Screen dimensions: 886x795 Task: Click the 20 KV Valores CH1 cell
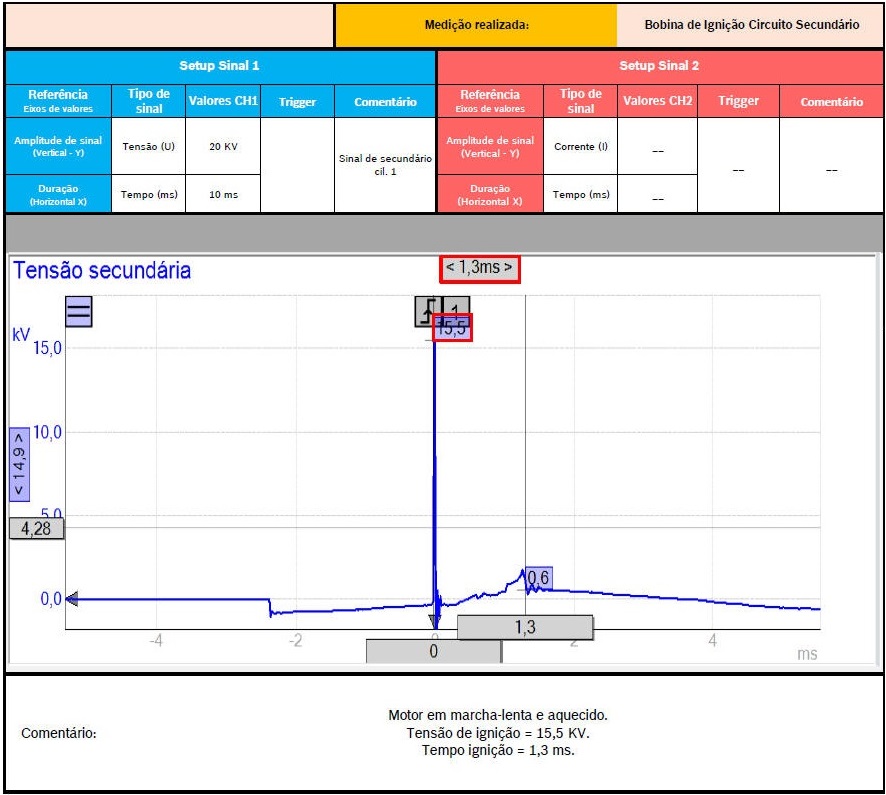click(x=223, y=146)
